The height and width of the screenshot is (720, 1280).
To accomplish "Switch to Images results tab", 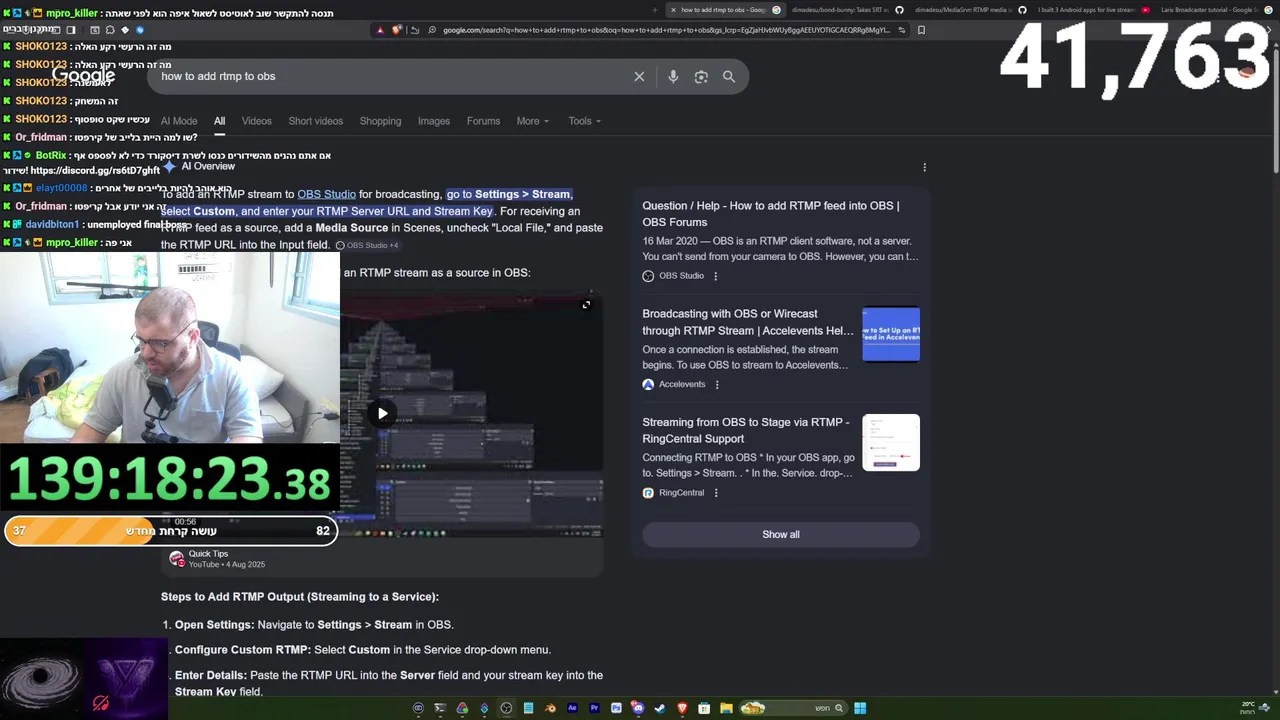I will tap(434, 121).
